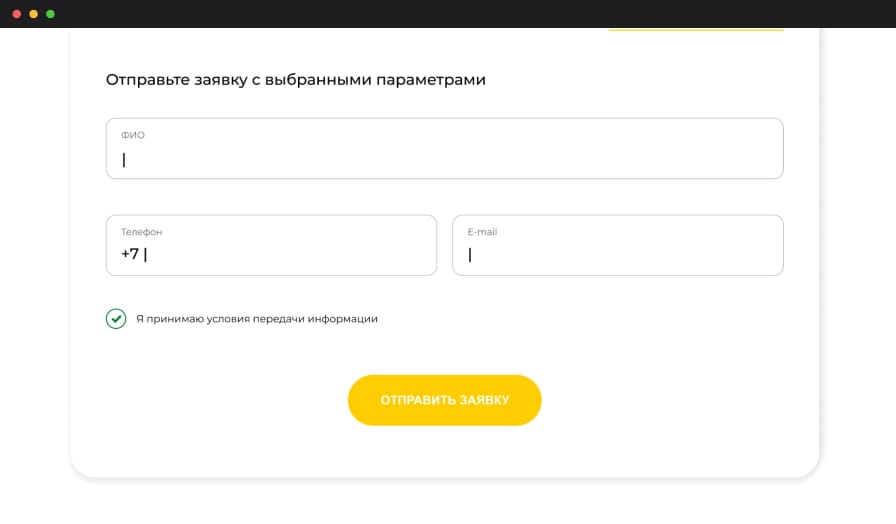
Task: Minimize the window using the yellow dot
Action: (x=34, y=14)
